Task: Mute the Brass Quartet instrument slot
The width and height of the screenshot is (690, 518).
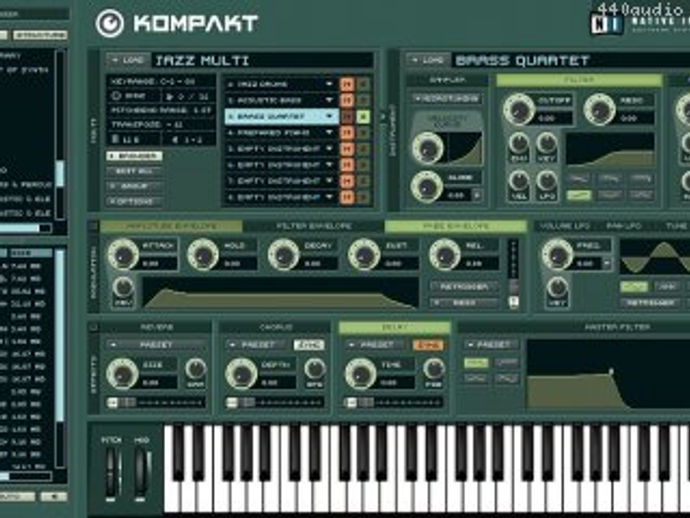Action: click(347, 117)
